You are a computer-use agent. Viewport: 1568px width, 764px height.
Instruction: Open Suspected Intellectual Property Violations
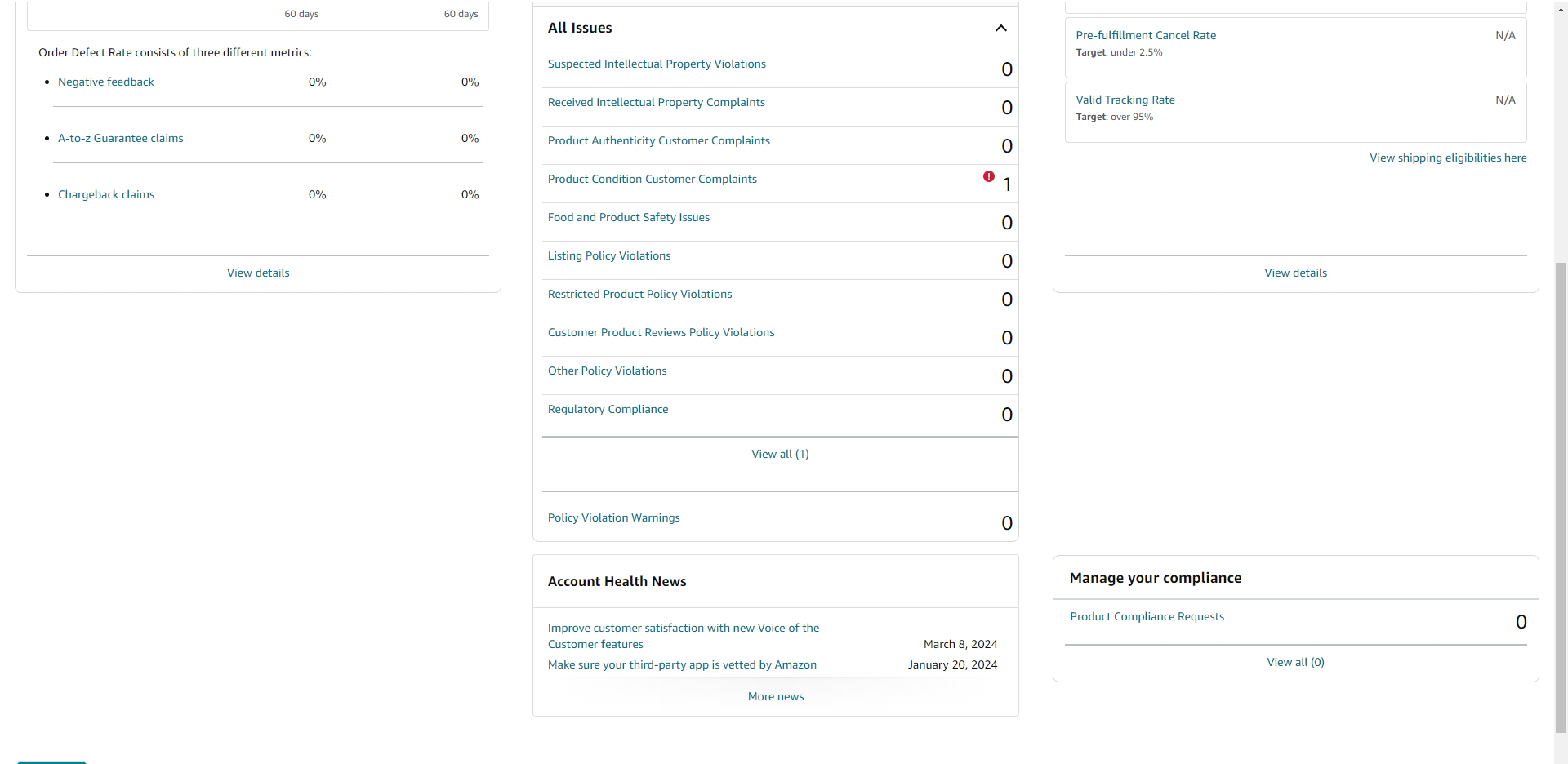coord(657,64)
